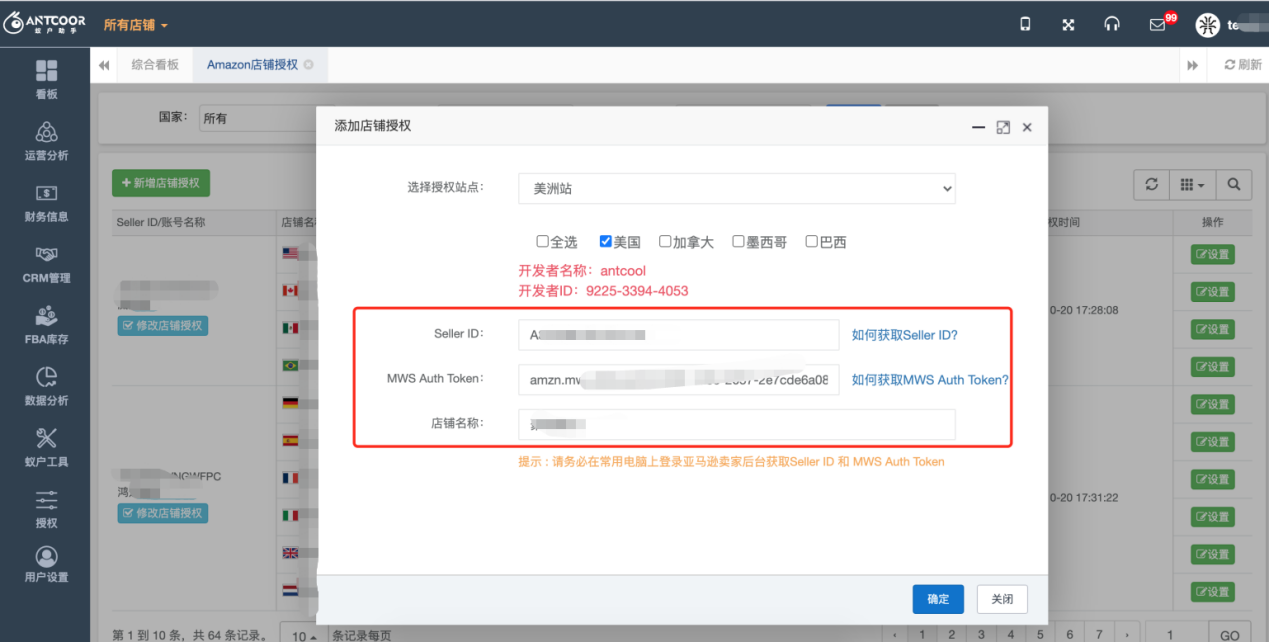Go to page 7 in pagination

point(1098,635)
